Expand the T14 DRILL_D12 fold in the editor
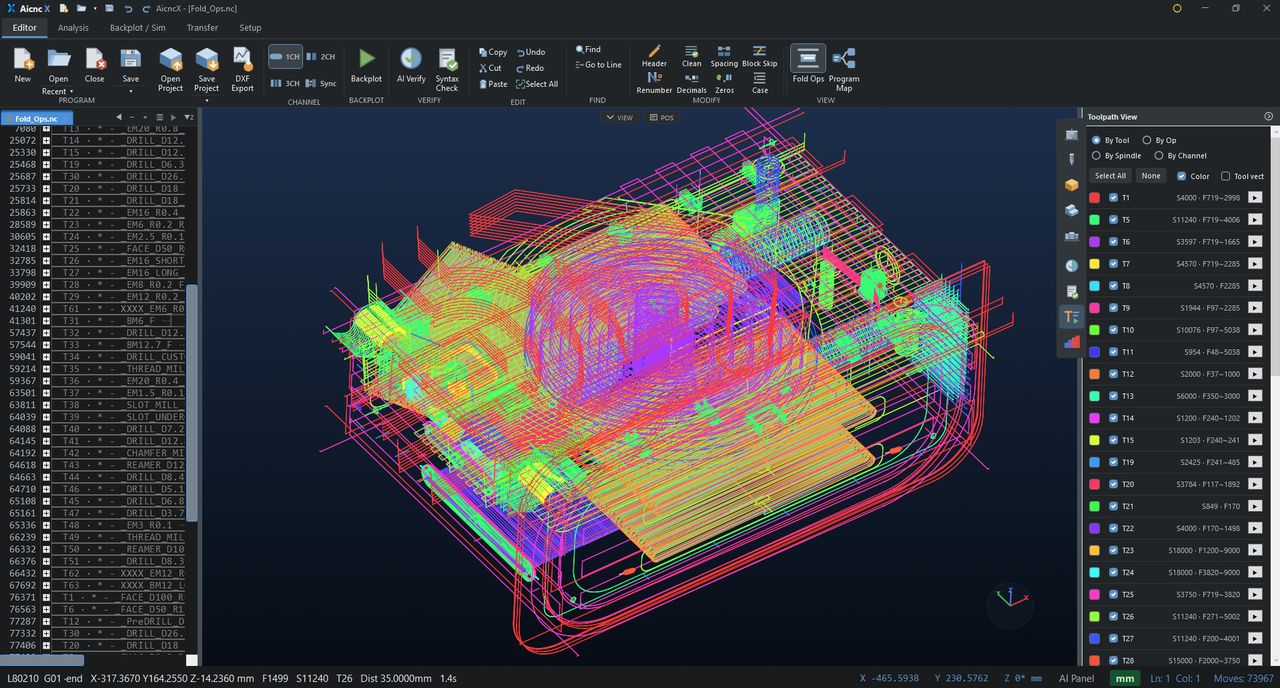The height and width of the screenshot is (688, 1280). 46,141
